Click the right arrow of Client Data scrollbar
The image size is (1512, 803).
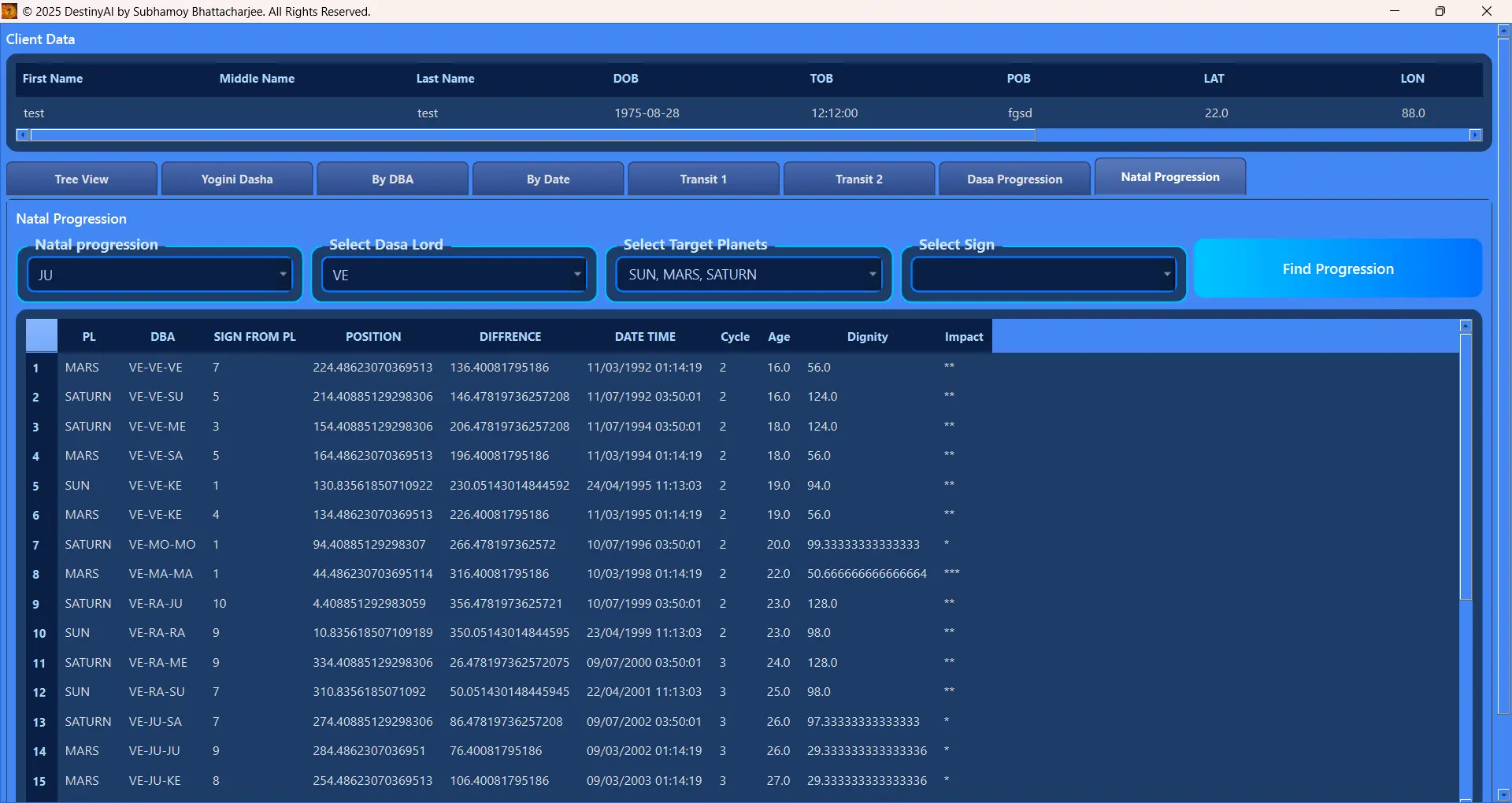(1477, 135)
